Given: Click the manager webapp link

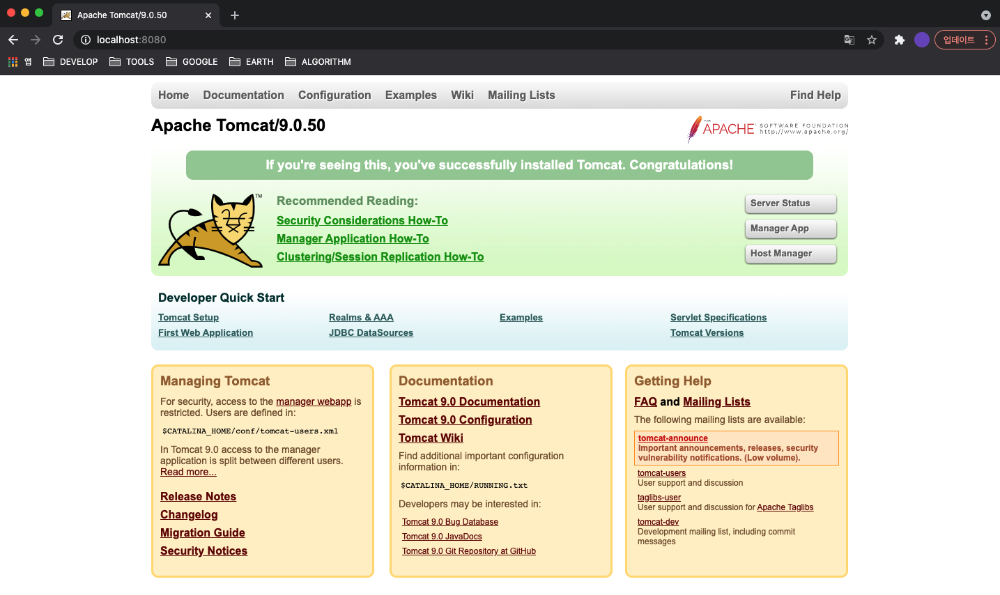Looking at the screenshot, I should coord(314,401).
